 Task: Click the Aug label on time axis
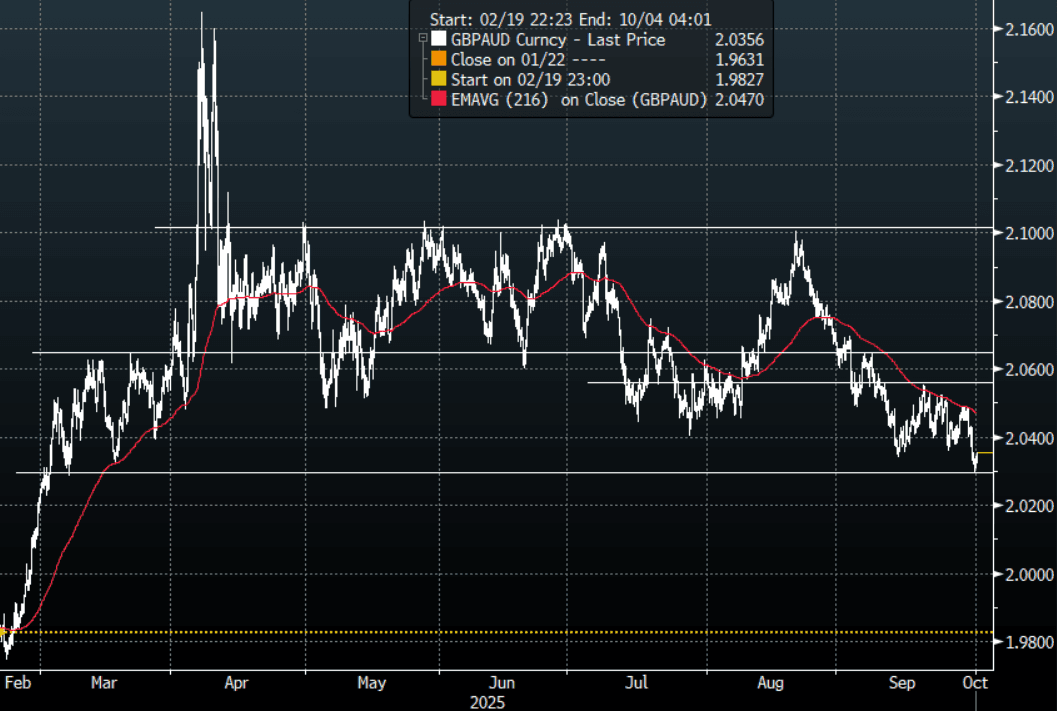(x=770, y=683)
